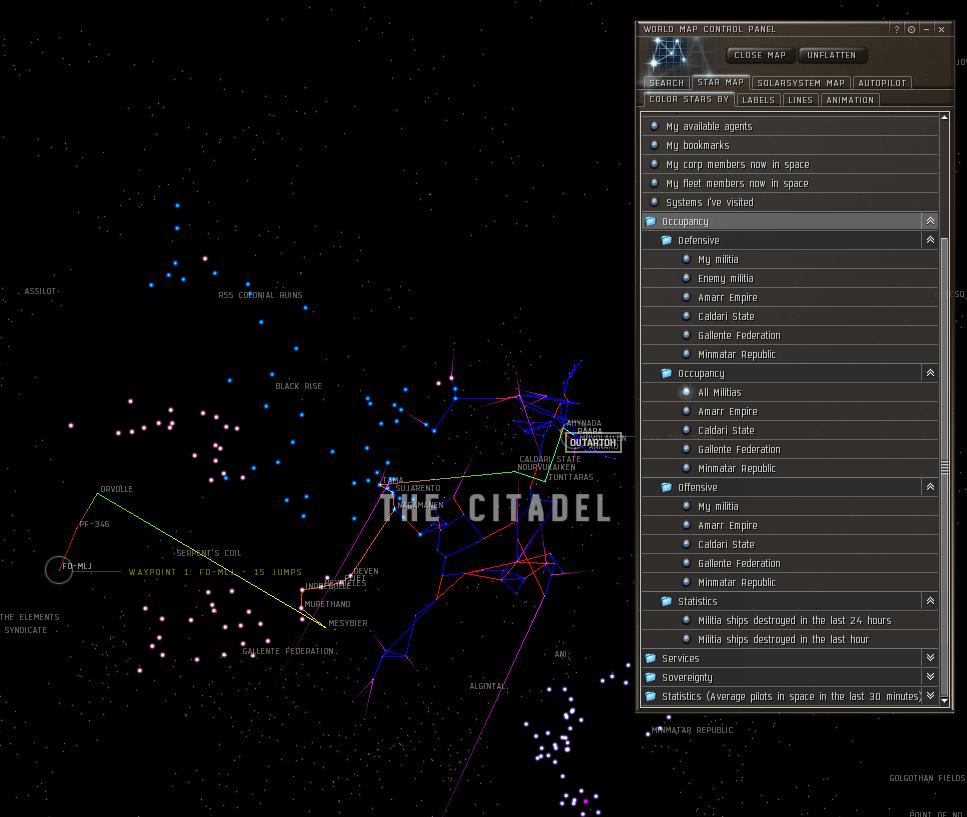Select Occupancy Gallente Federation option

coord(790,449)
